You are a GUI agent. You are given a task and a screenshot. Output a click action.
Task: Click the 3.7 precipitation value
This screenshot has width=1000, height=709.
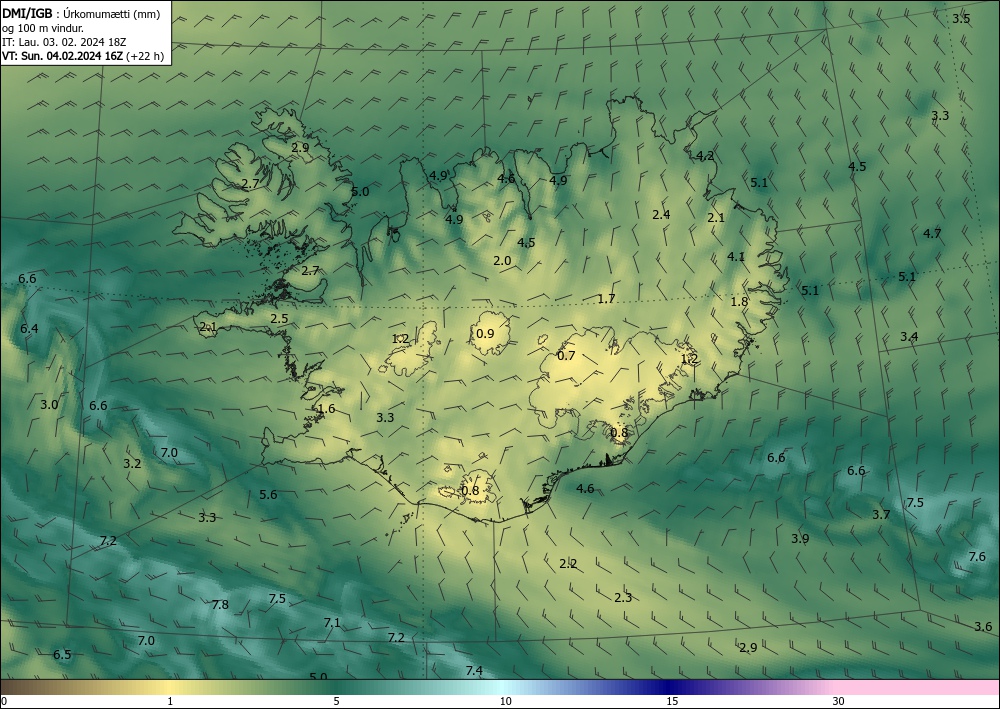click(x=881, y=514)
